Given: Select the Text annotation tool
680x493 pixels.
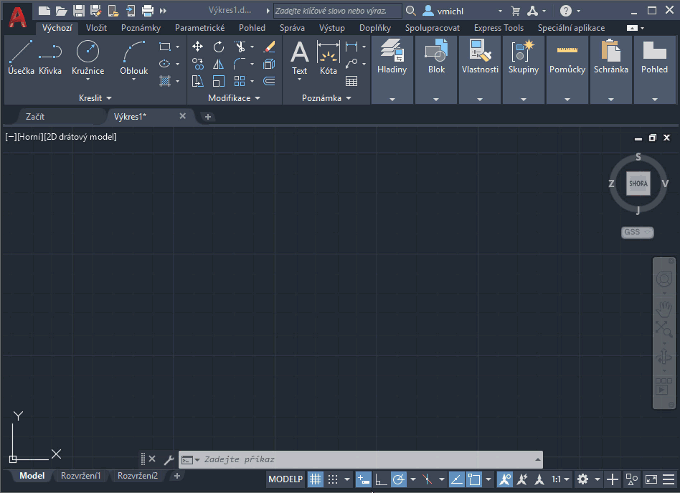Looking at the screenshot, I should coord(299,59).
